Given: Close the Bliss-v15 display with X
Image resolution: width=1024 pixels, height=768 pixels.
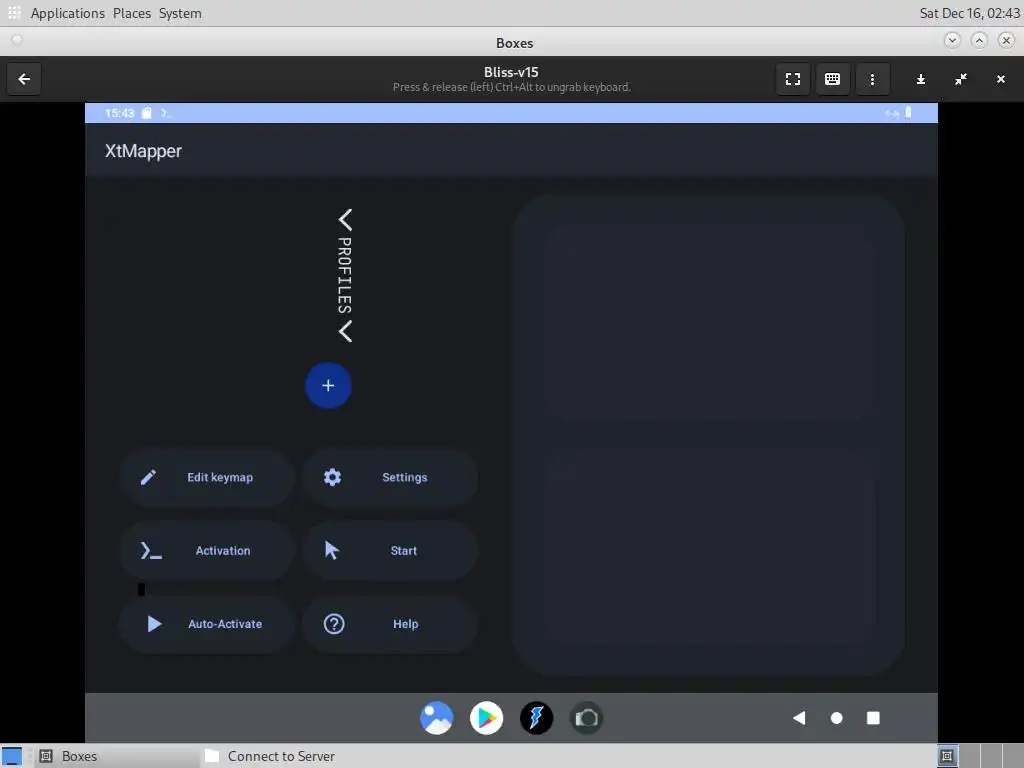Looking at the screenshot, I should click(1000, 79).
